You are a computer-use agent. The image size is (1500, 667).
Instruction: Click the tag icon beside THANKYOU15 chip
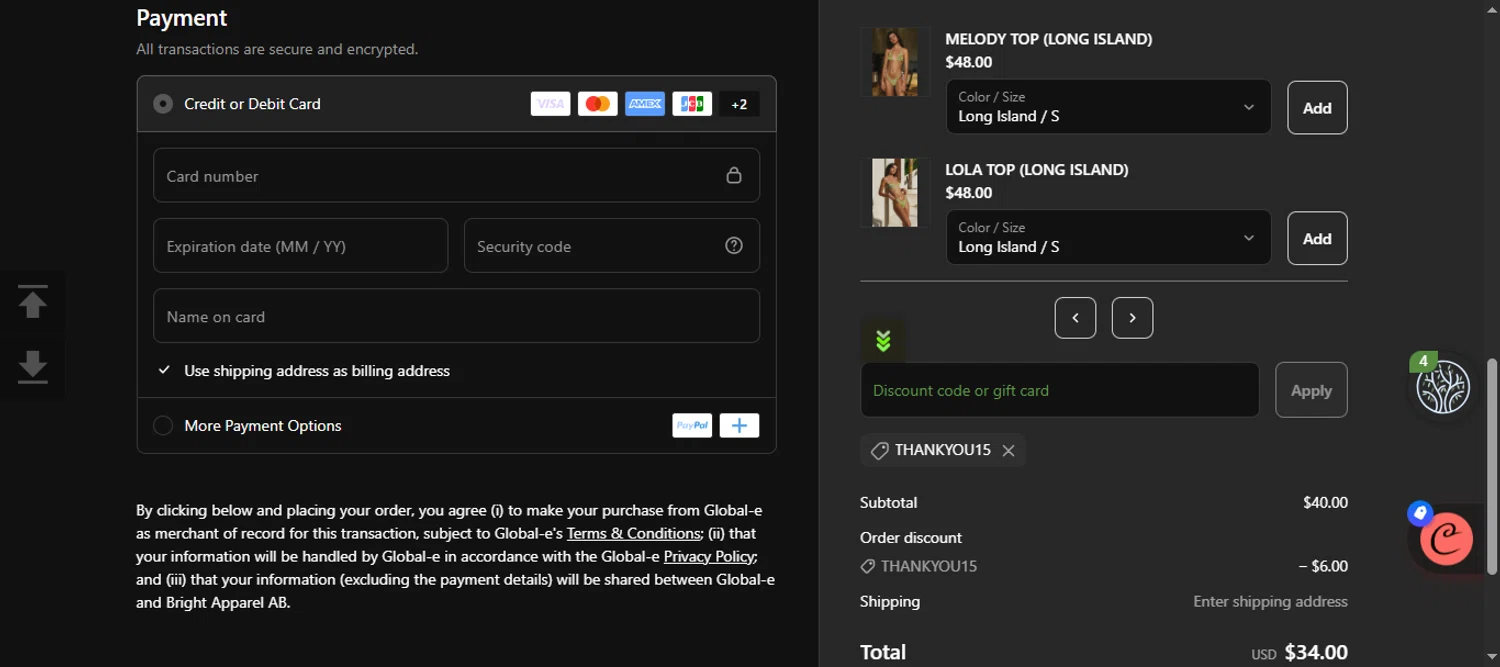(880, 451)
